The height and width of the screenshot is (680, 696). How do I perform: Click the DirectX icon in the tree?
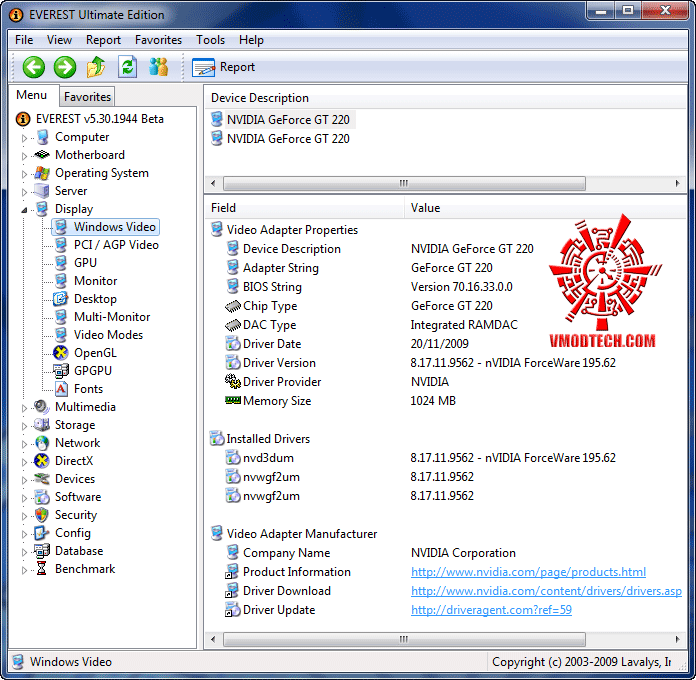[42, 461]
